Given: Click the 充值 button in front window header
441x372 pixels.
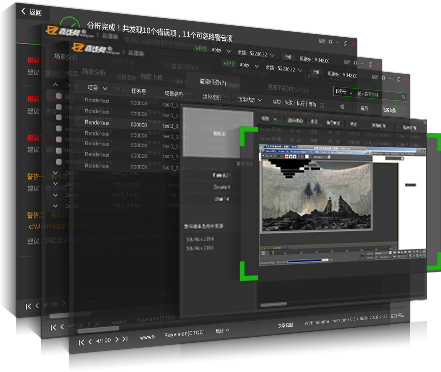Looking at the screenshot, I should pyautogui.click(x=316, y=72).
